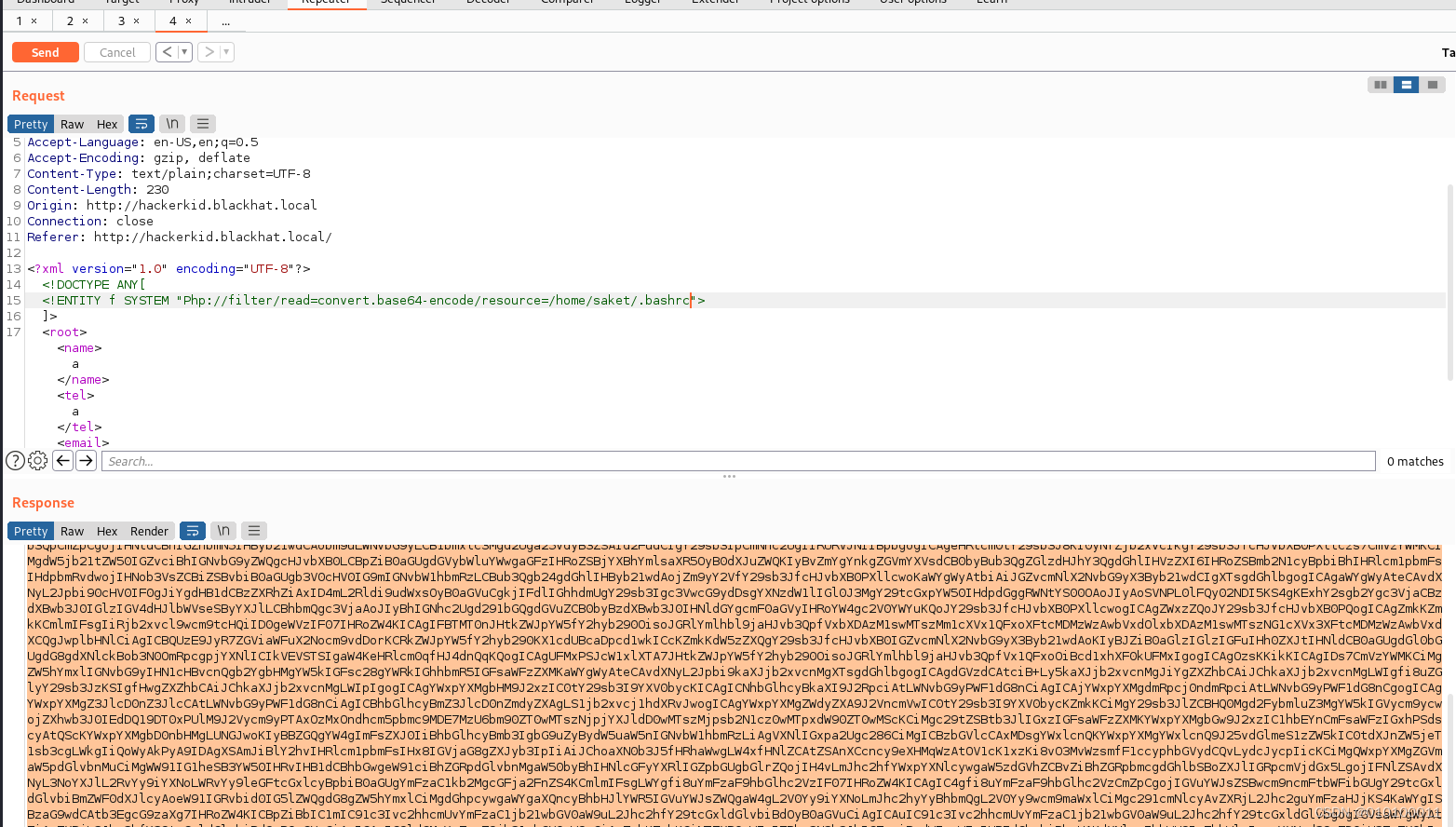Switch to top-bottom split layout
Viewport: 1456px width, 827px height.
click(1406, 85)
